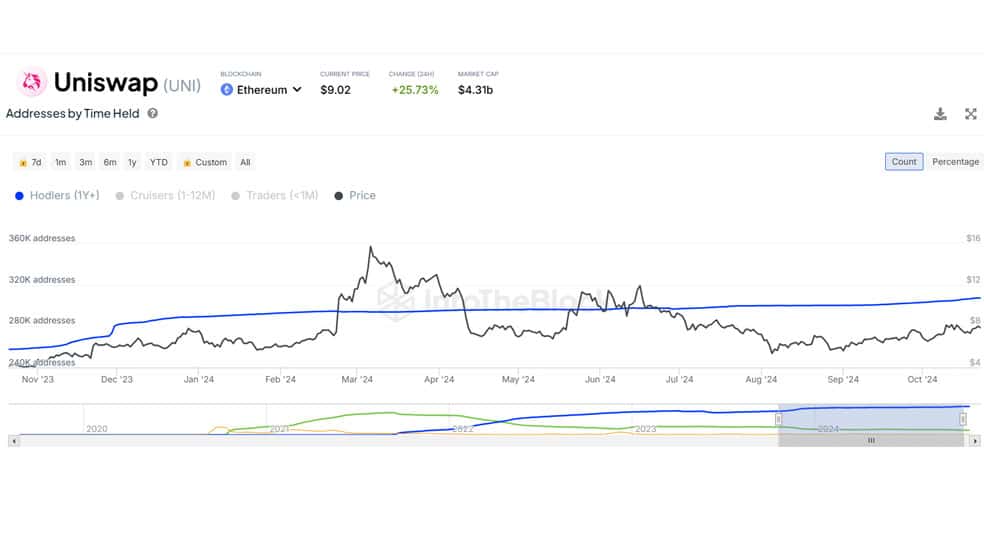The image size is (984, 554).
Task: Click the Mar '24 axis label
Action: pos(357,380)
